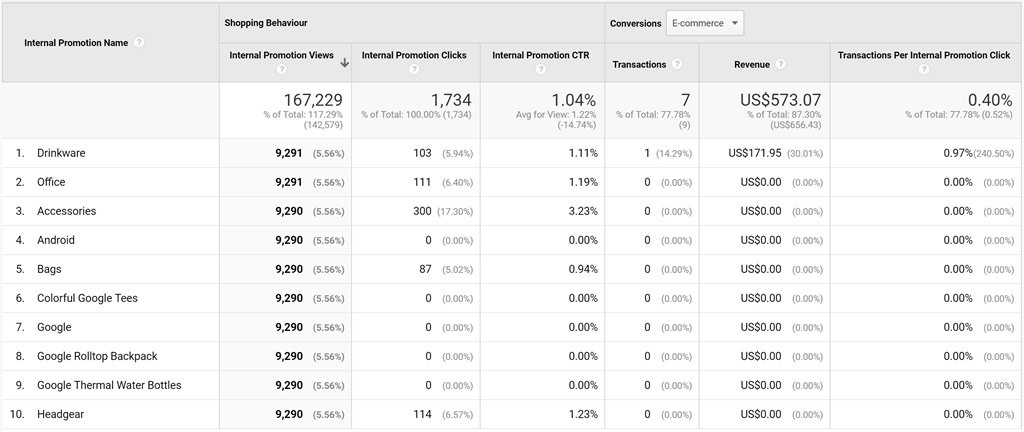Click Bags clicks value 87
This screenshot has width=1024, height=432.
pos(425,269)
